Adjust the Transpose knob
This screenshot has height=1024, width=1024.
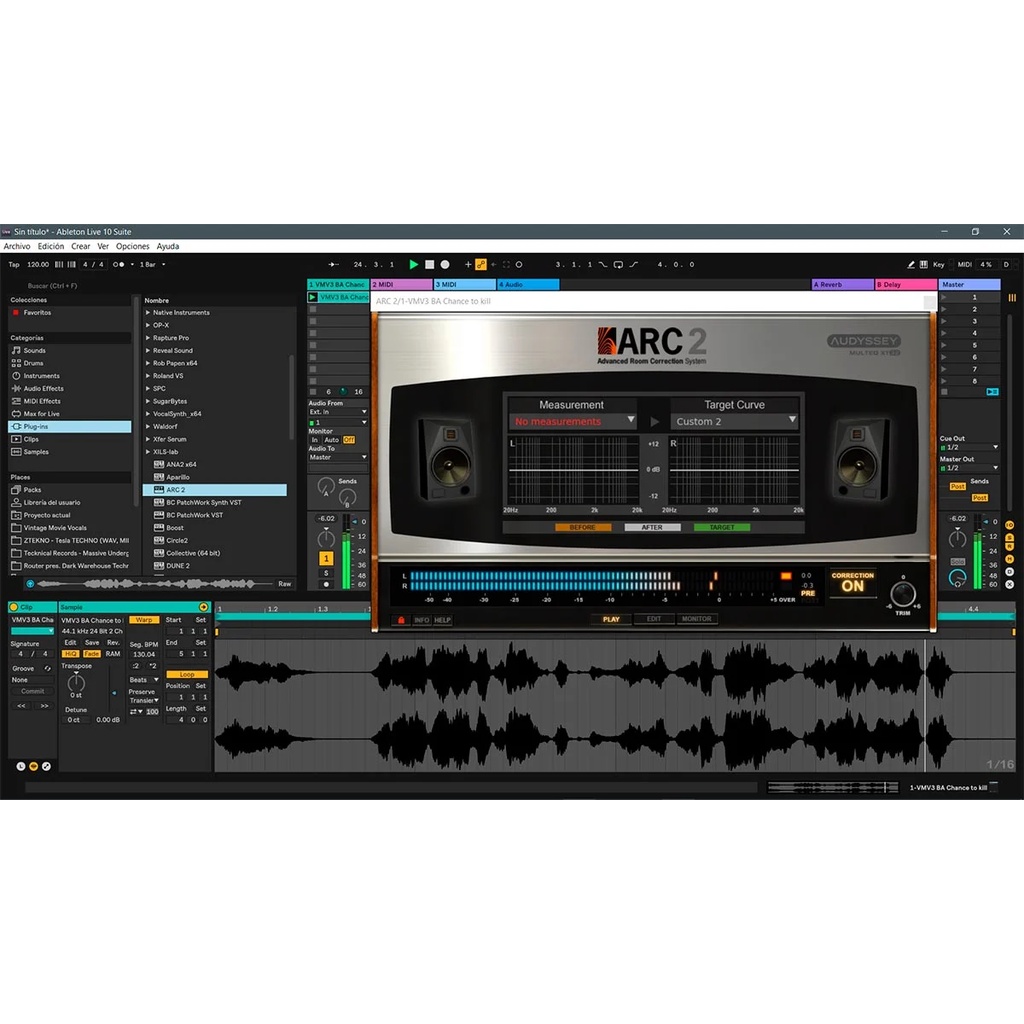pyautogui.click(x=75, y=684)
